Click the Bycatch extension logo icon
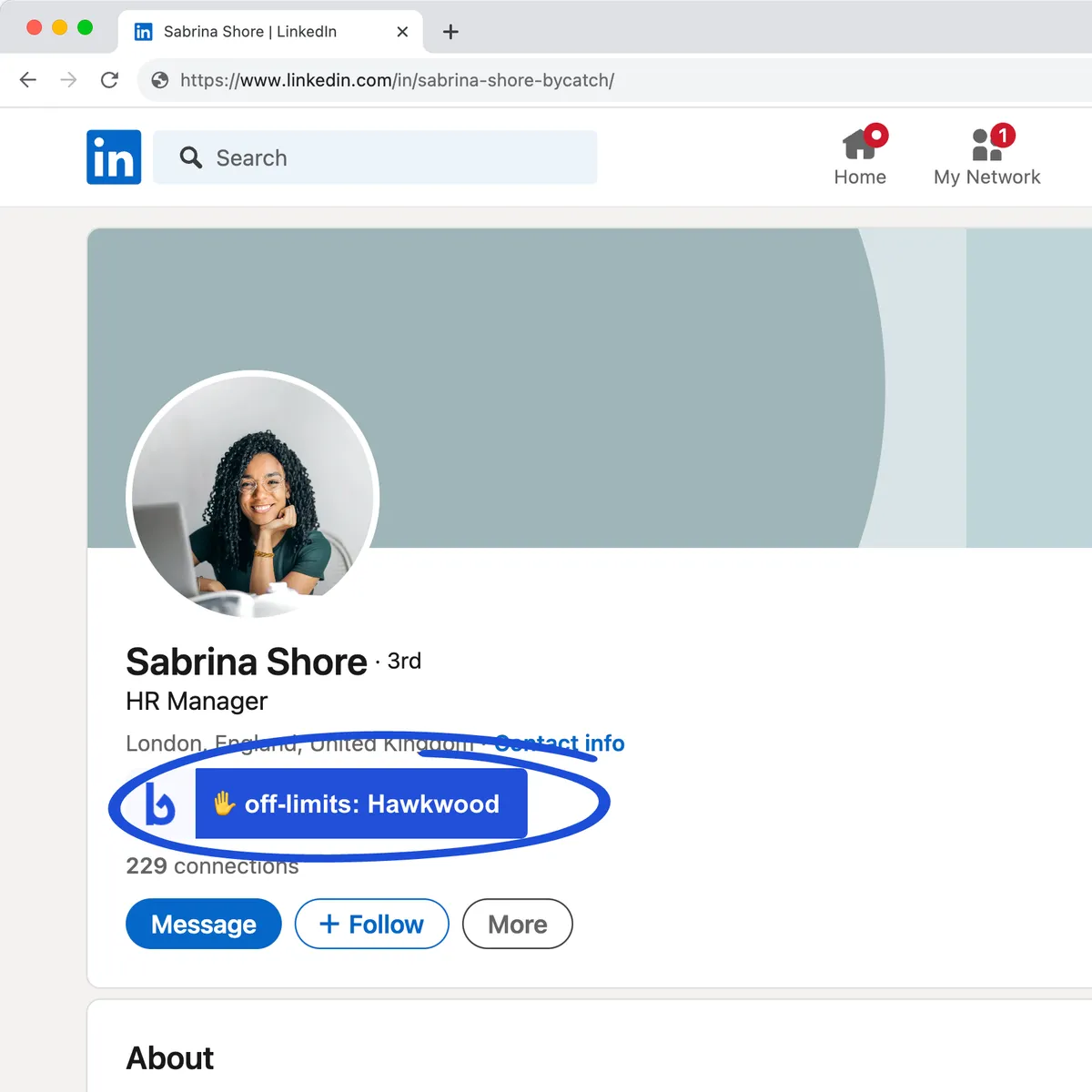This screenshot has width=1092, height=1092. [x=160, y=804]
